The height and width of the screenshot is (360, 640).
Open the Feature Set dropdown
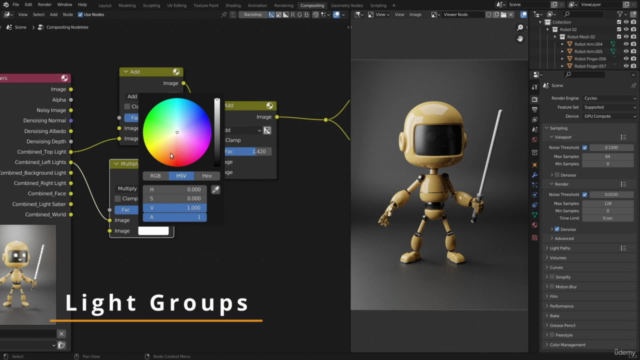(x=609, y=107)
